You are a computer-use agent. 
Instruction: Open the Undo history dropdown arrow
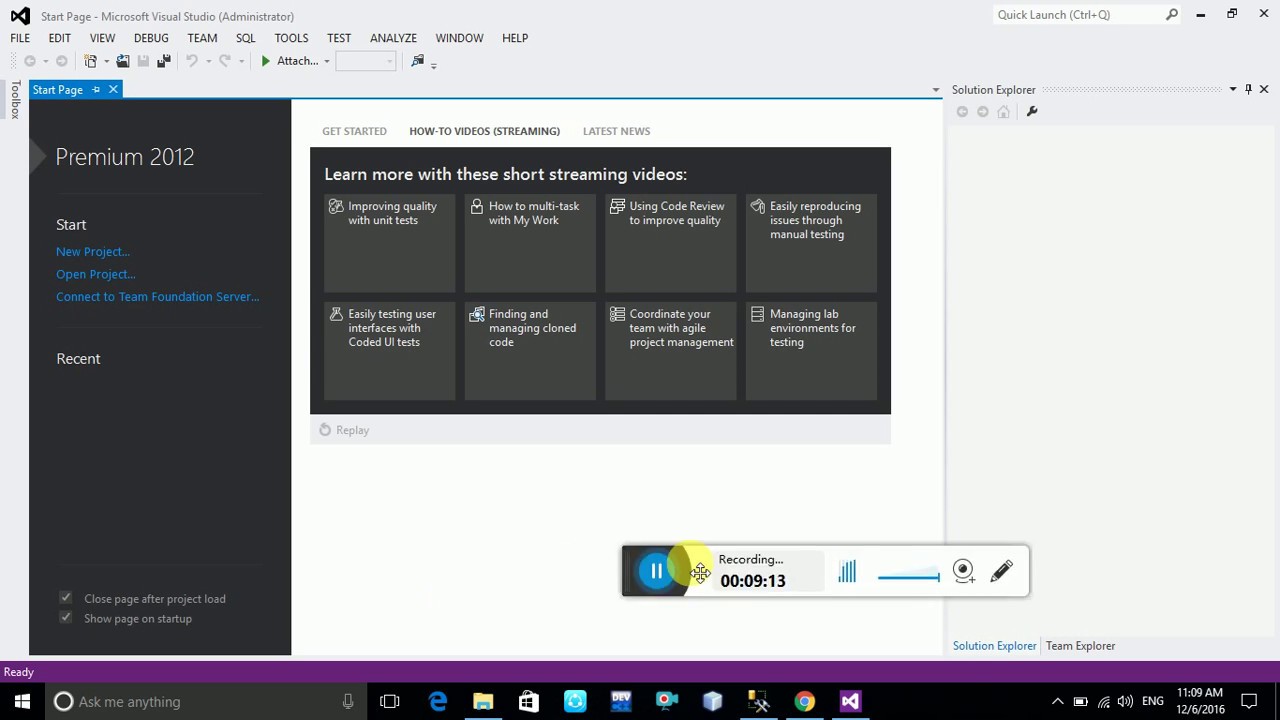point(208,62)
